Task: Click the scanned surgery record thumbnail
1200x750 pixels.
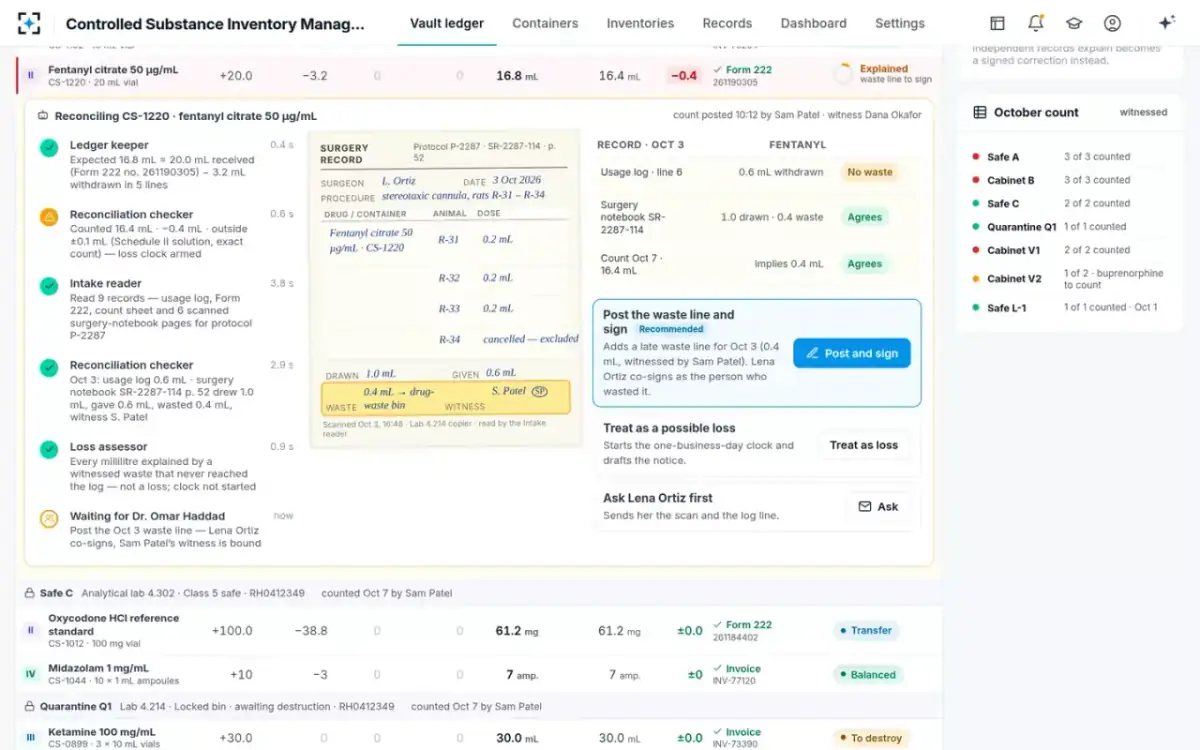Action: click(445, 288)
